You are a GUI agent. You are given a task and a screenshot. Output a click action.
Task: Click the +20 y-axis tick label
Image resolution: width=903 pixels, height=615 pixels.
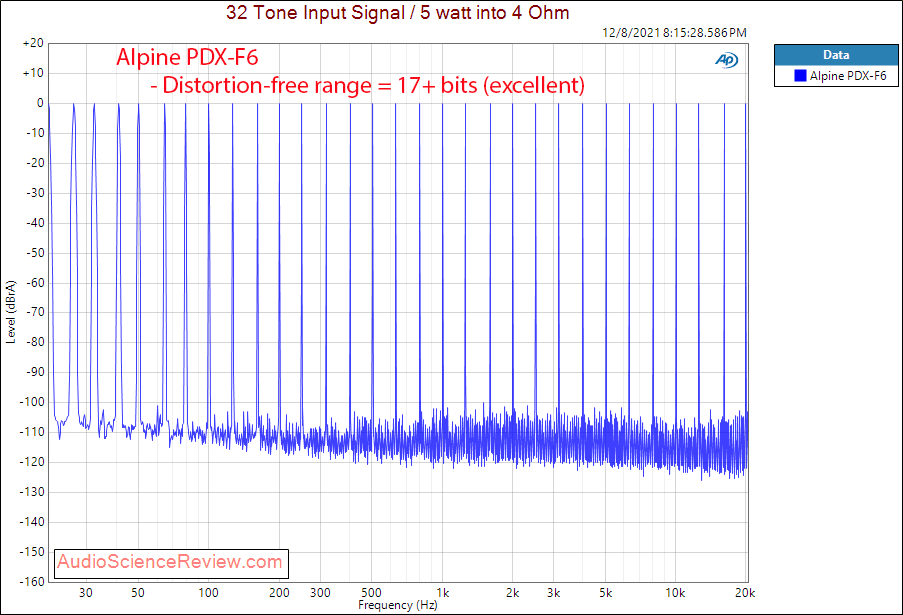(x=33, y=43)
